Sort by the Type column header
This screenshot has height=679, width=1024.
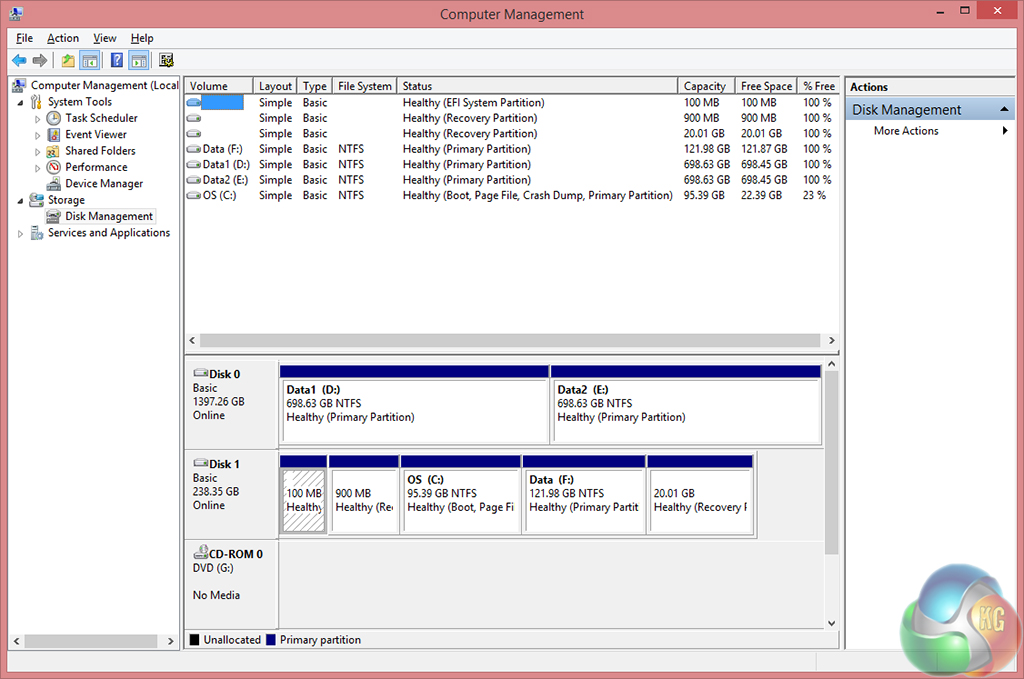coord(315,86)
